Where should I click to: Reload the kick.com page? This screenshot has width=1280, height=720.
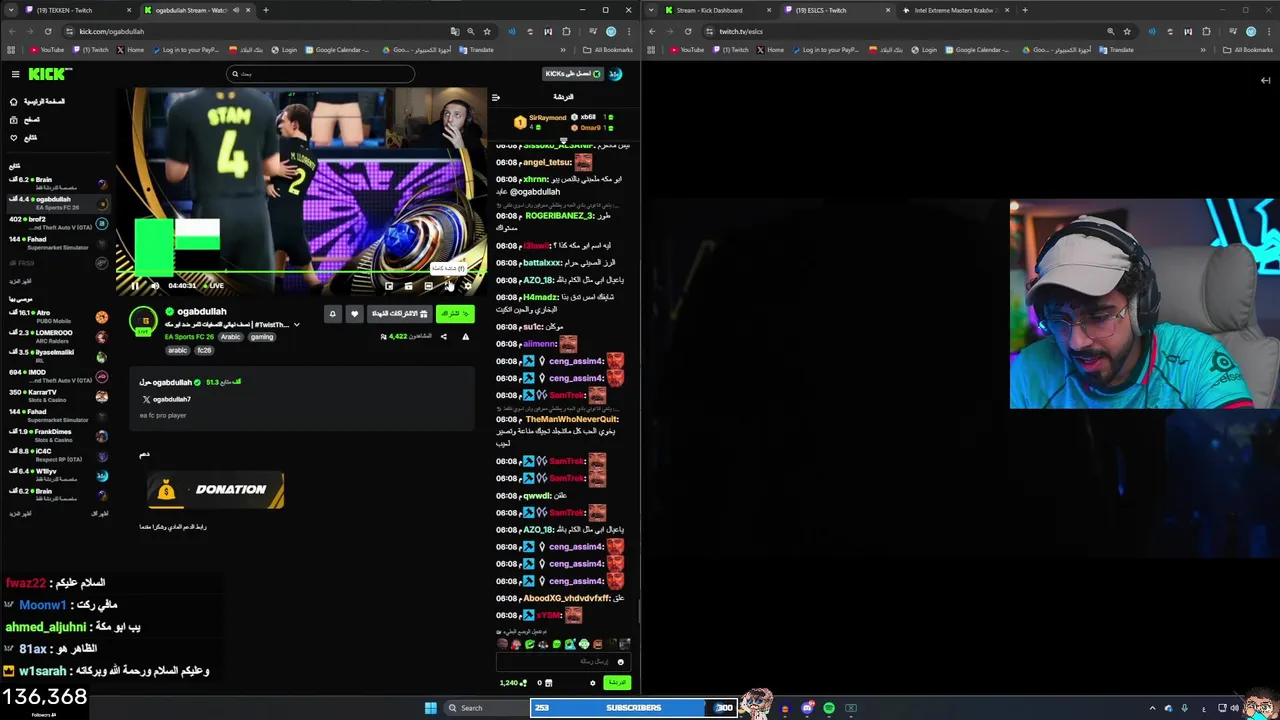(x=48, y=31)
